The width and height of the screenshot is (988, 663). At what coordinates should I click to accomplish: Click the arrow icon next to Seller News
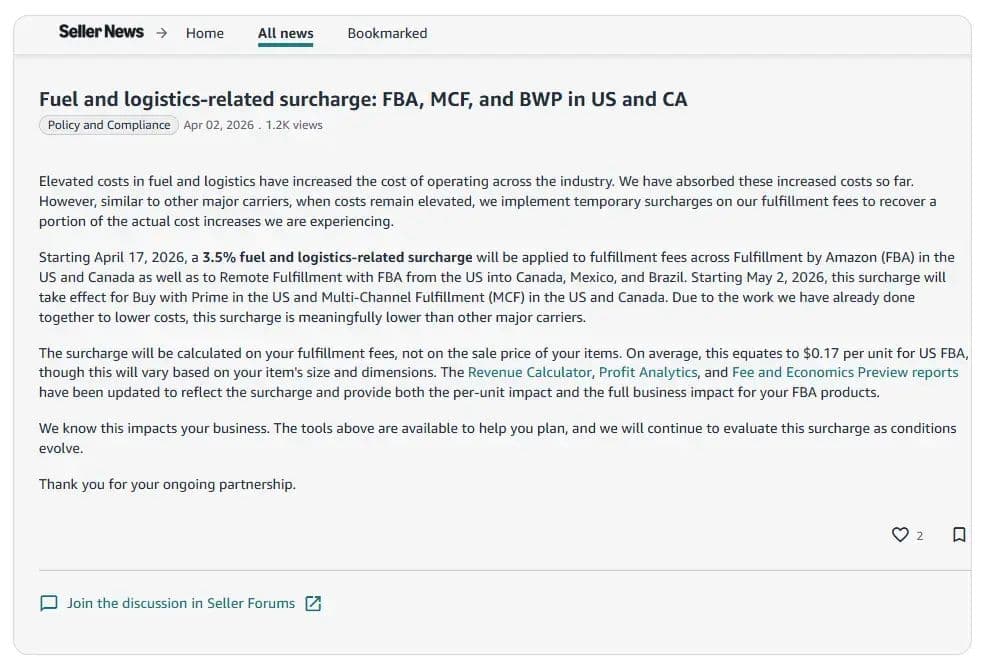tap(159, 31)
